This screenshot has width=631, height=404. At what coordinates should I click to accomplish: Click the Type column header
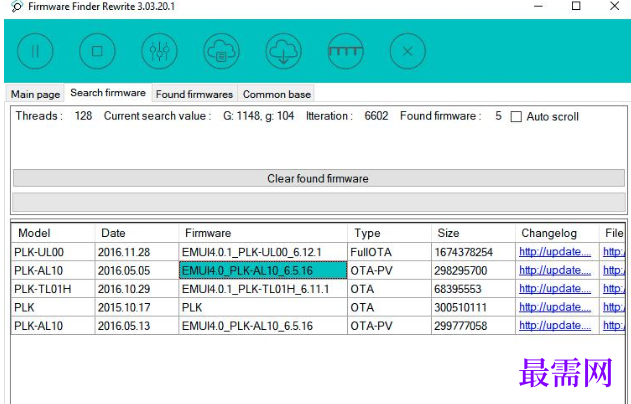[x=389, y=233]
